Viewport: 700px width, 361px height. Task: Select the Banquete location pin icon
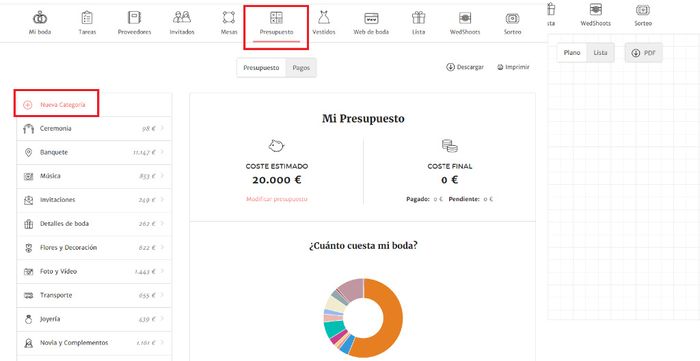[28, 153]
